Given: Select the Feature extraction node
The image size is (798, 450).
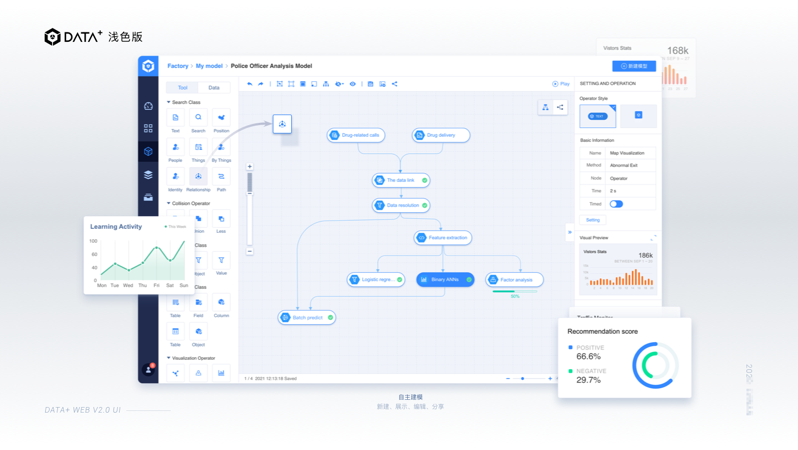Looking at the screenshot, I should point(443,238).
